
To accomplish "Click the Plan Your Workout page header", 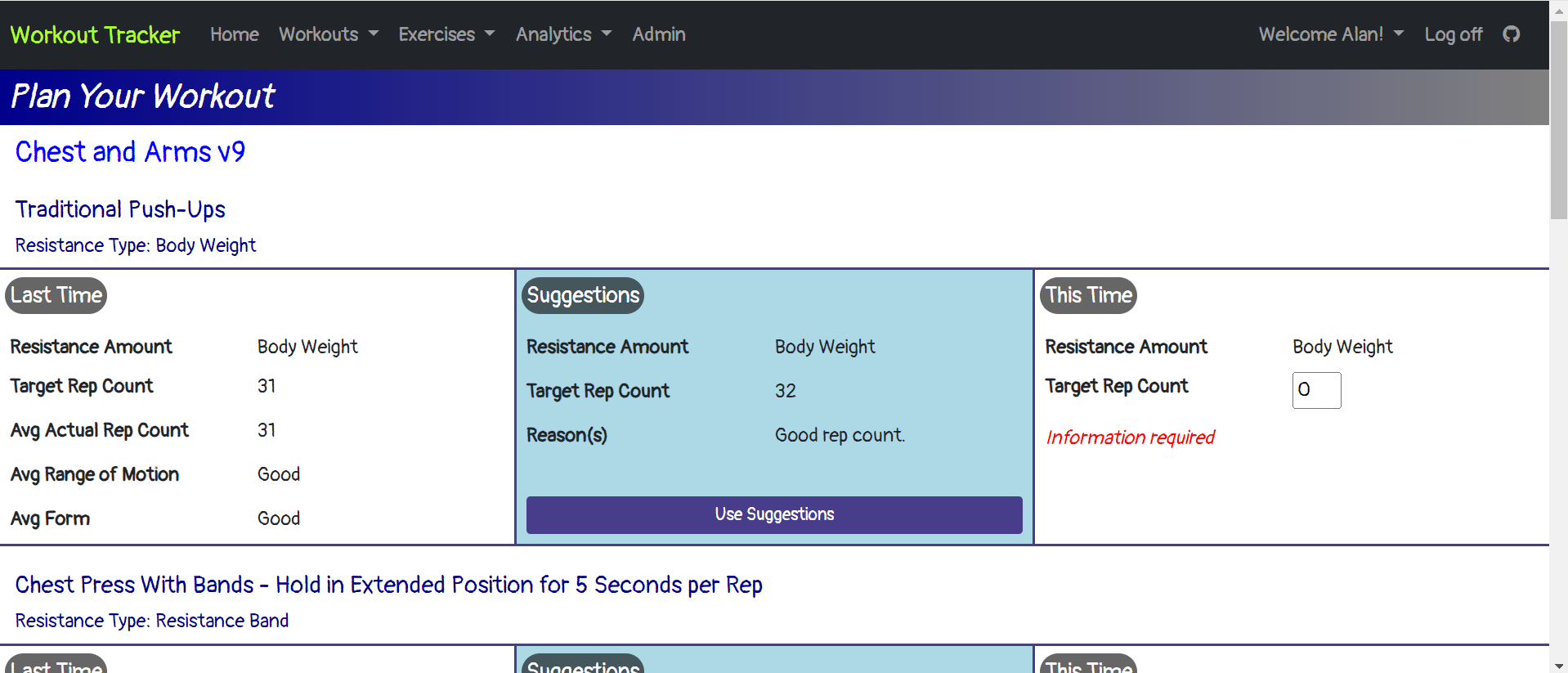I will tap(143, 96).
